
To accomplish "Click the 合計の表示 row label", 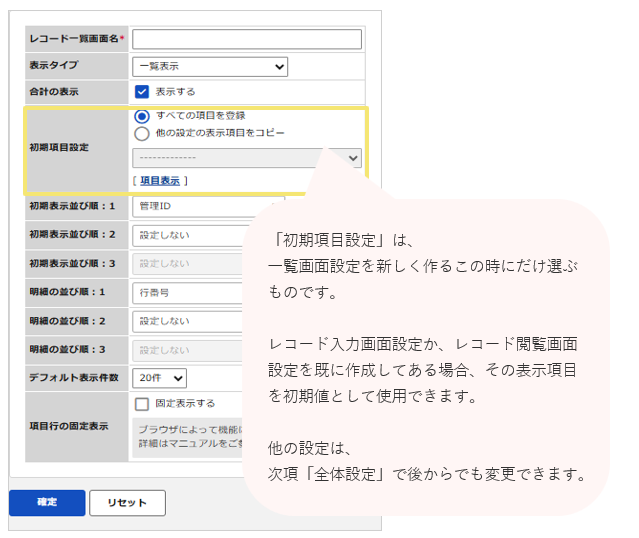I will pyautogui.click(x=54, y=92).
